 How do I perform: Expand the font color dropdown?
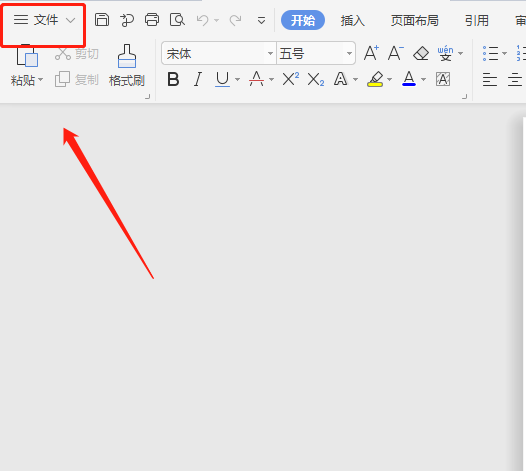pos(423,80)
